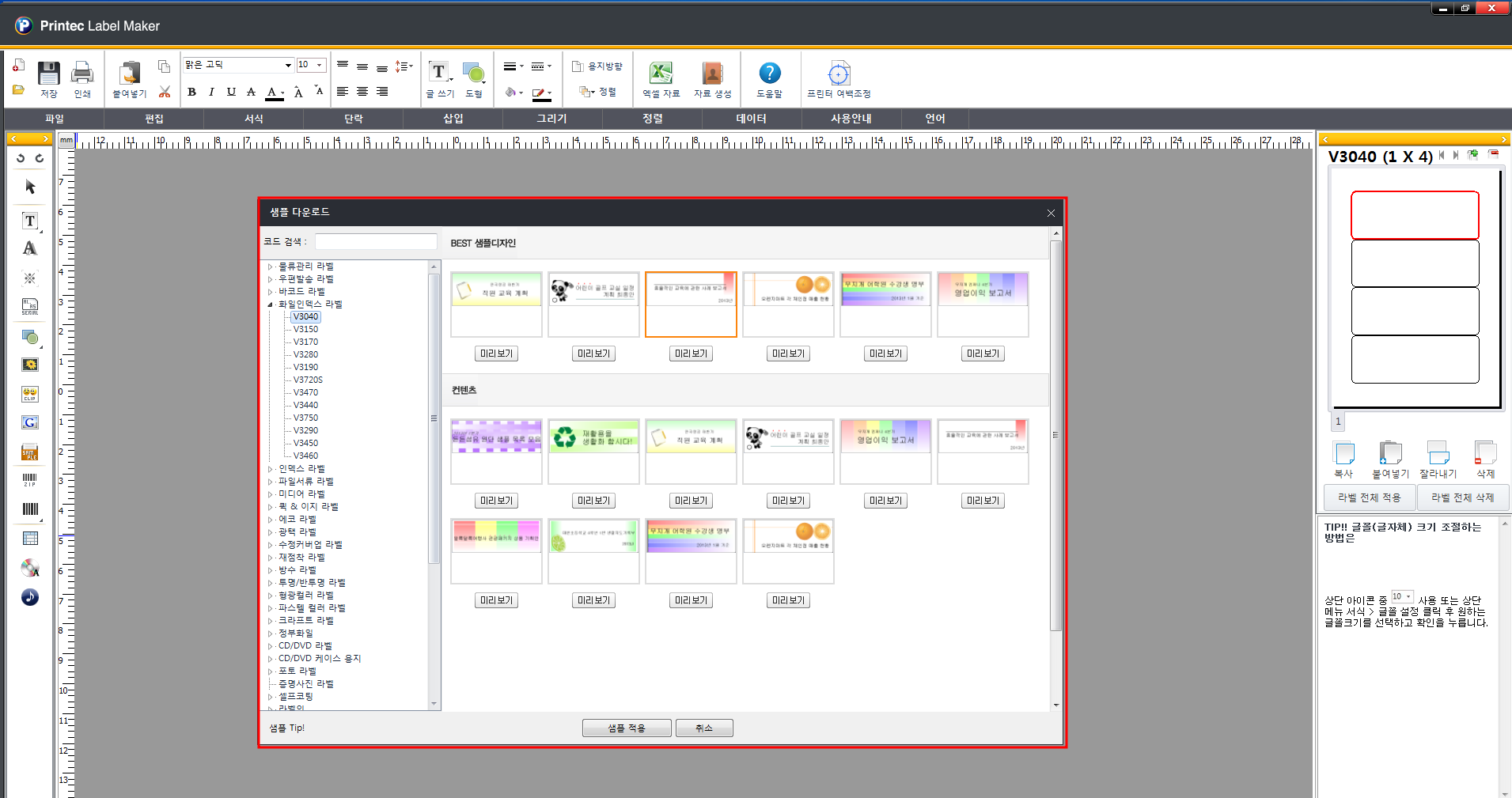Click the Undo arrow in the left toolbar
This screenshot has height=798, width=1512.
(21, 158)
